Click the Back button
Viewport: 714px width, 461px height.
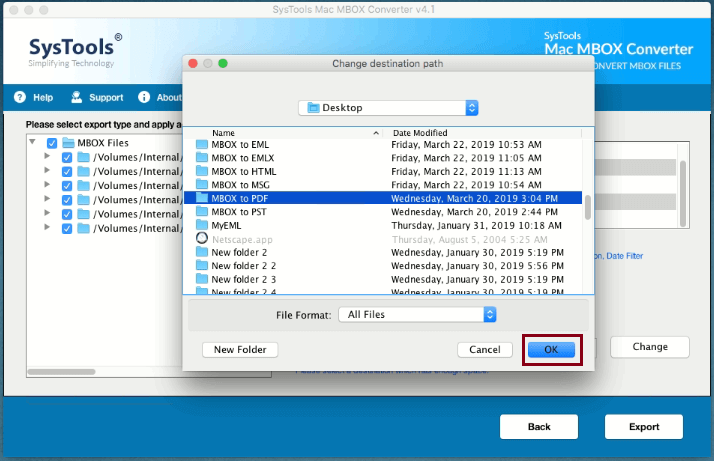click(x=539, y=426)
